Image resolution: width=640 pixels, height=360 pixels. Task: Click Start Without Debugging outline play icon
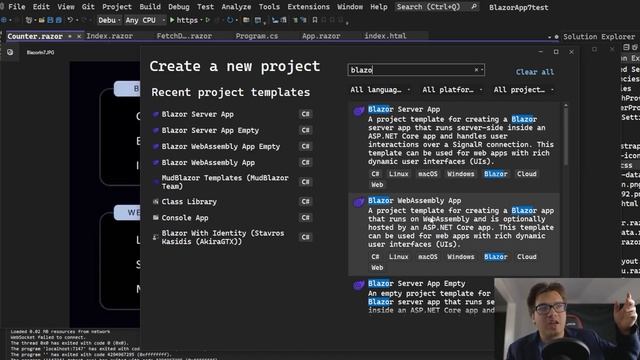pos(208,20)
